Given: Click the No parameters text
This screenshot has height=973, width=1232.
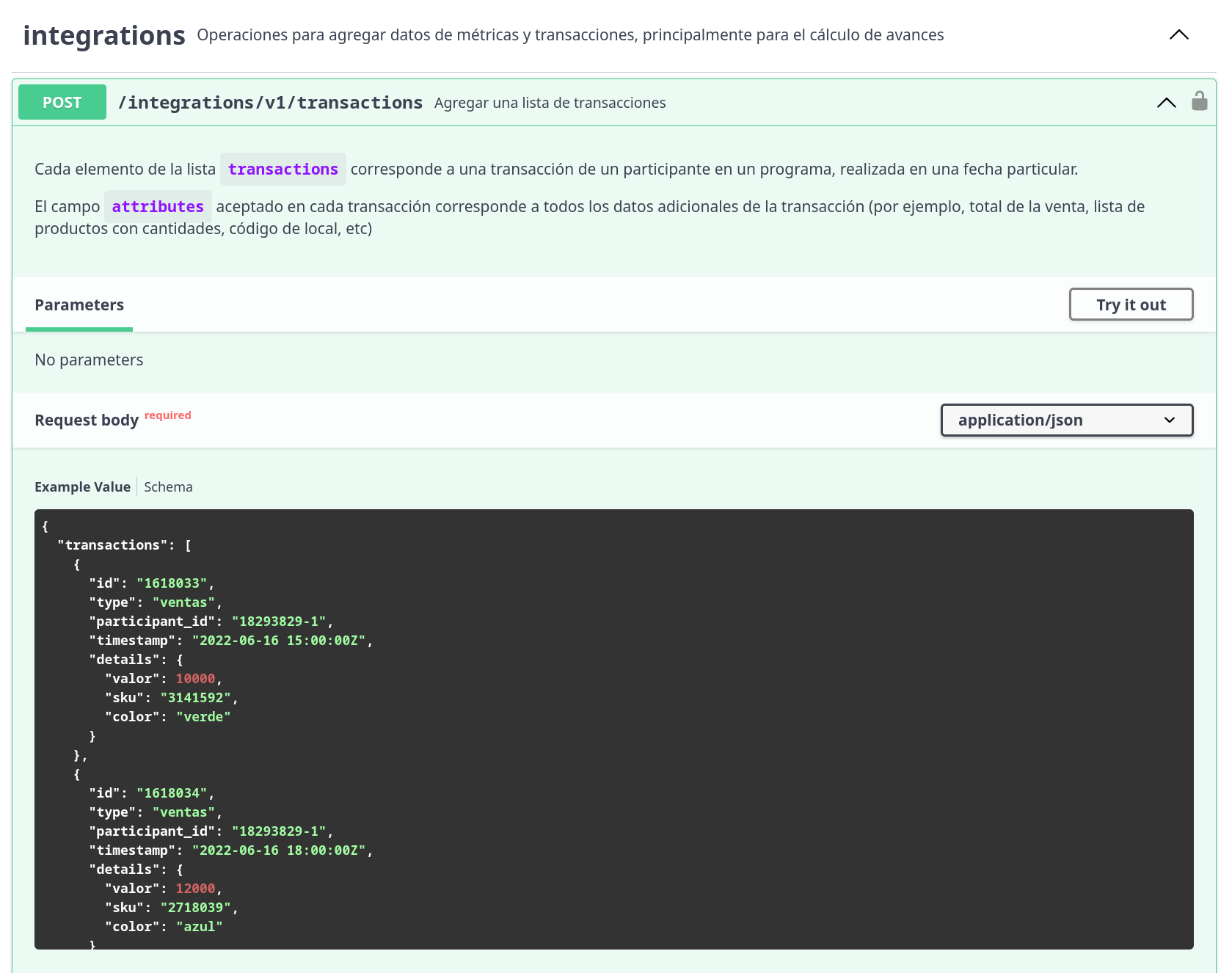Looking at the screenshot, I should tap(89, 360).
